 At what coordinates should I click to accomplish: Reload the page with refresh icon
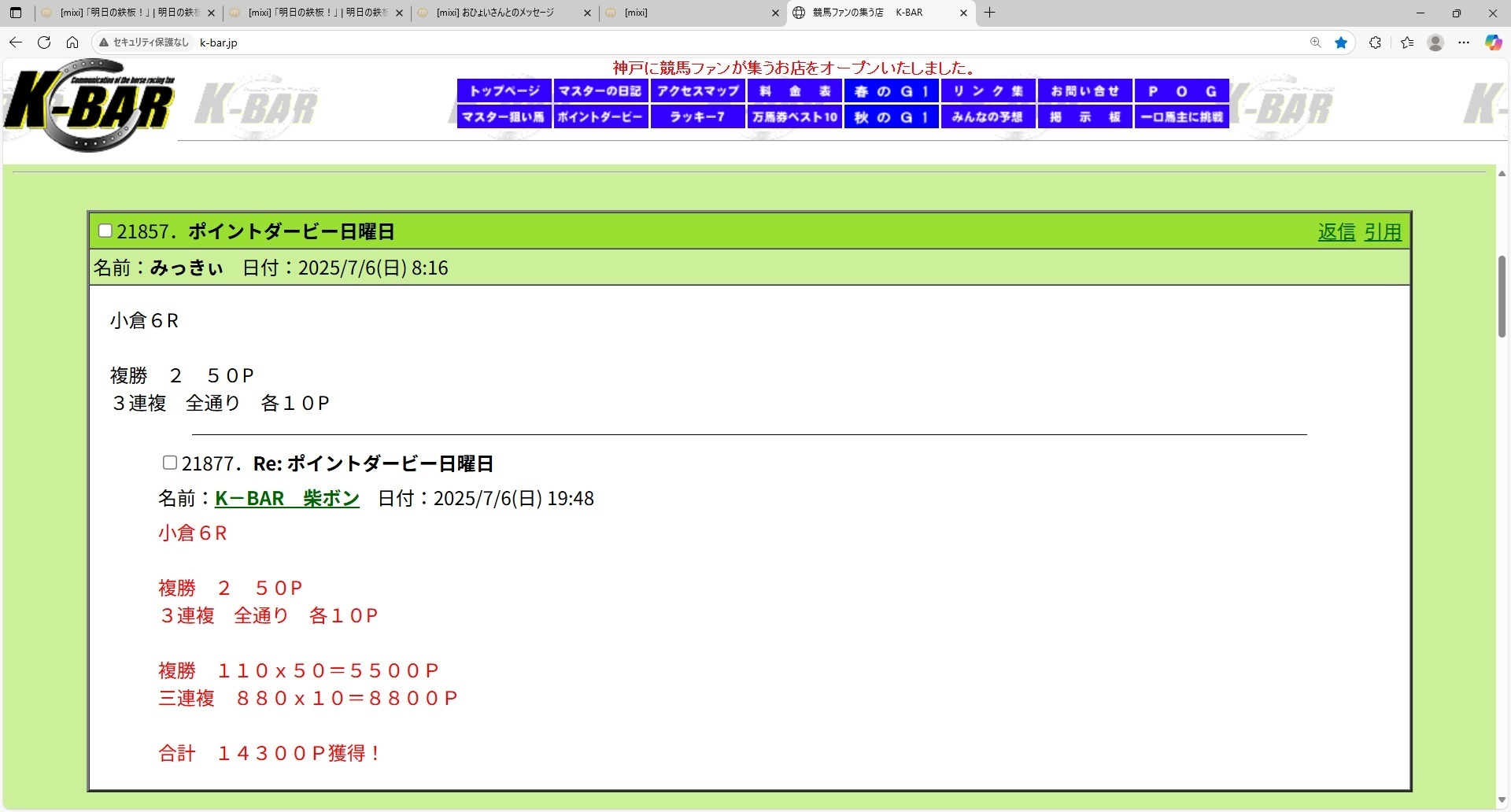coord(44,42)
